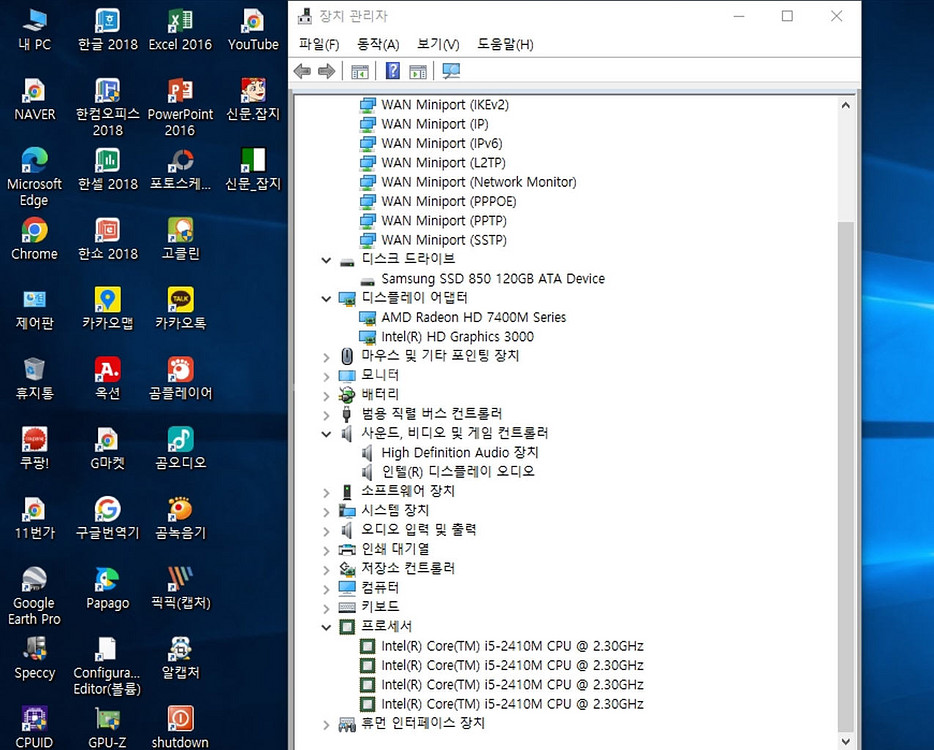Select the 제어판 control panel icon
The width and height of the screenshot is (934, 750).
point(35,309)
